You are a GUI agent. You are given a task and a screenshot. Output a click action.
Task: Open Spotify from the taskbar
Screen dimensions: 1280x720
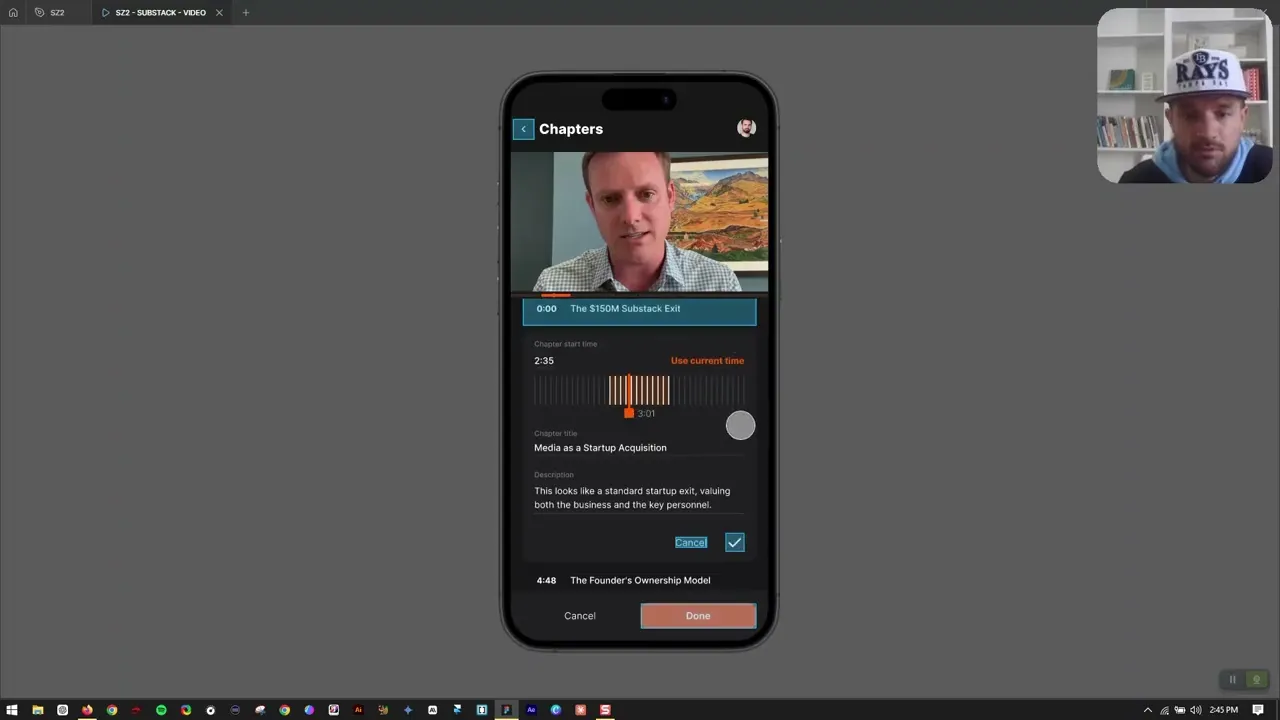[x=161, y=710]
